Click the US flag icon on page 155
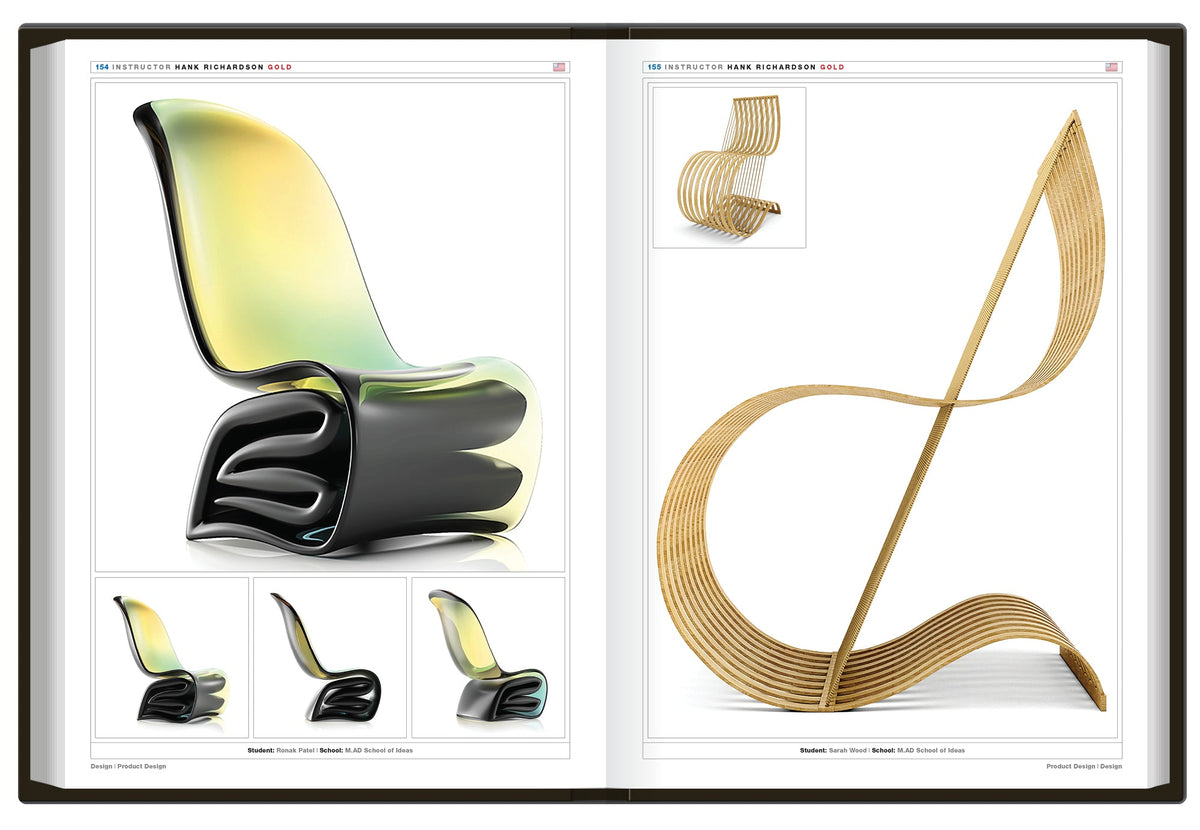 tap(1111, 67)
